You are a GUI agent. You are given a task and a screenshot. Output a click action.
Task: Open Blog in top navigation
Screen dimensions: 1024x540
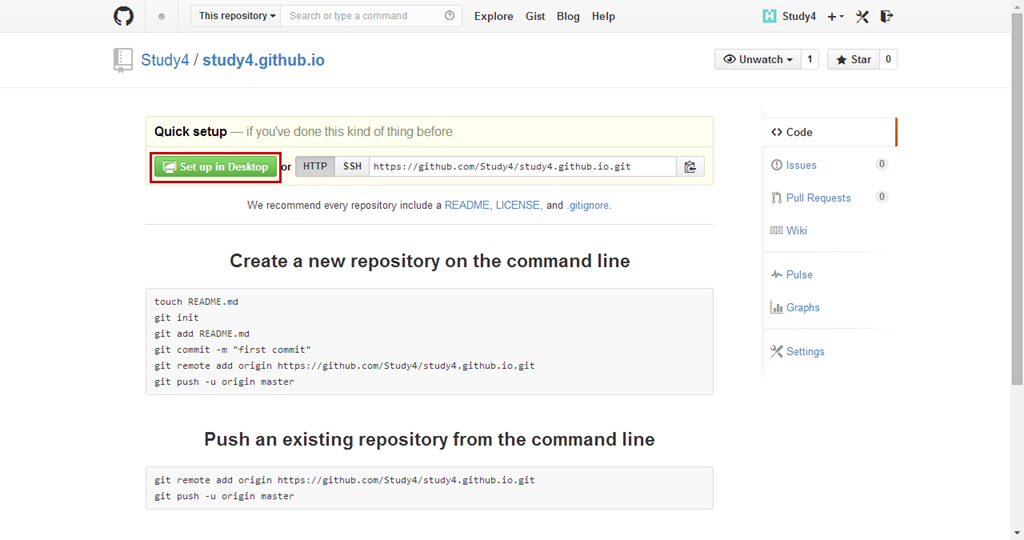tap(568, 16)
